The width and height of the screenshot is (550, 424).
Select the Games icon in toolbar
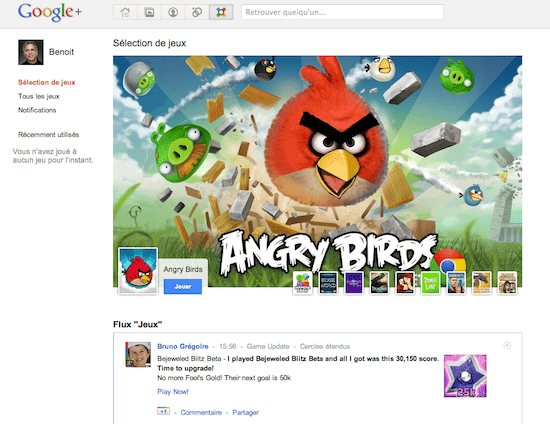pyautogui.click(x=221, y=12)
